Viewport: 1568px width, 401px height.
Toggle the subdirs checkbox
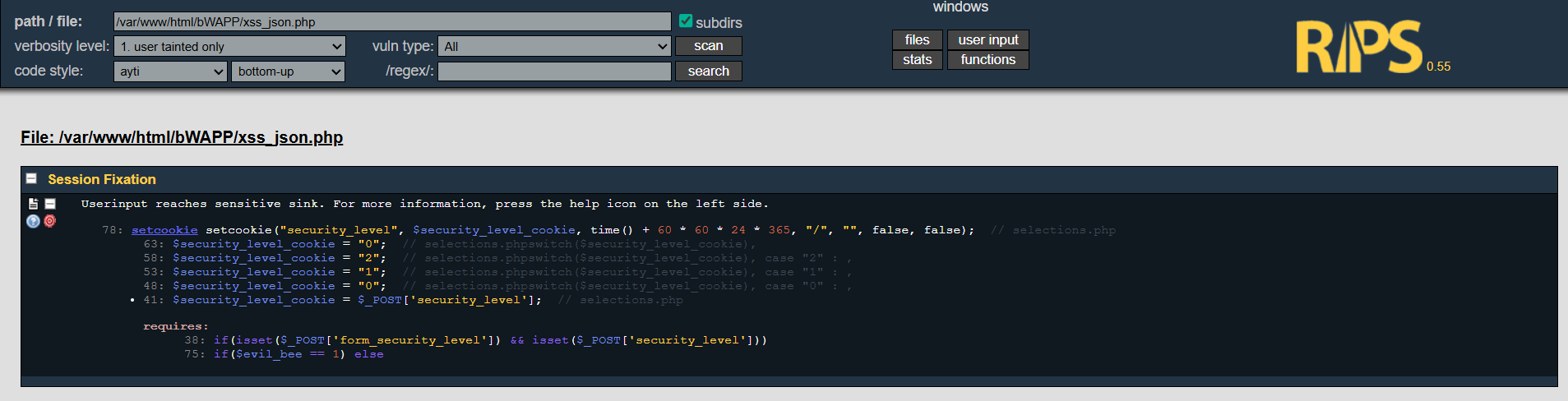(x=685, y=21)
